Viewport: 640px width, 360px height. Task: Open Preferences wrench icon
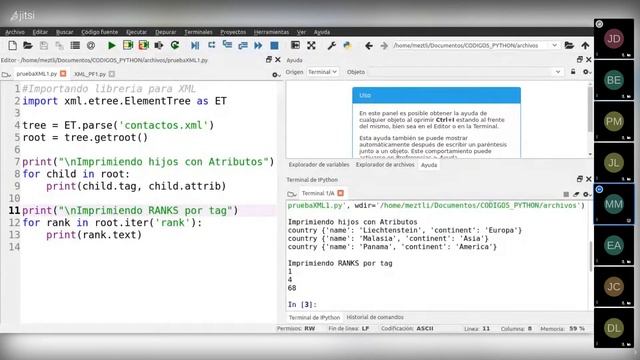[331, 45]
